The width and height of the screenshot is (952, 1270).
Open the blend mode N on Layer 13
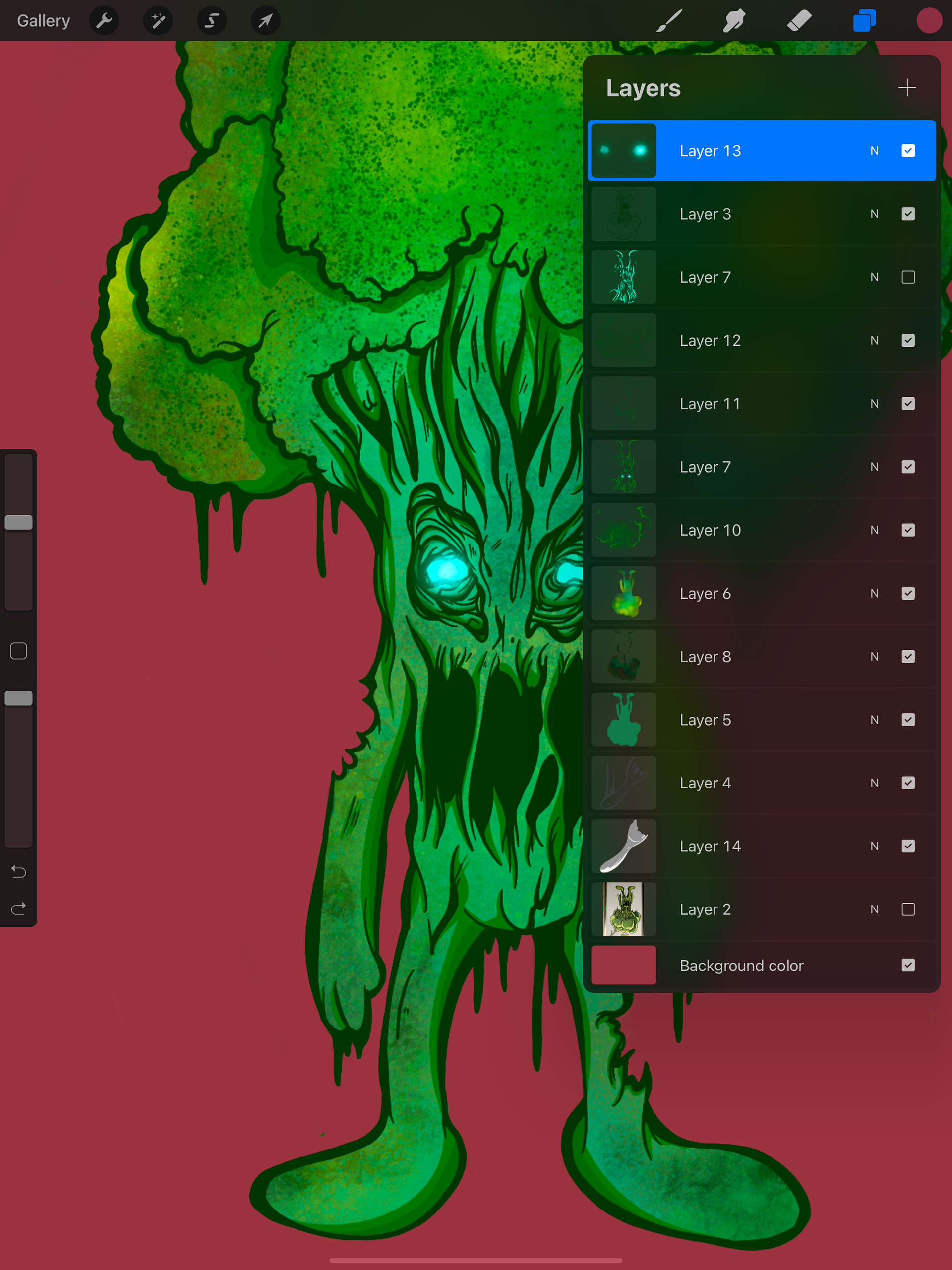click(x=874, y=151)
